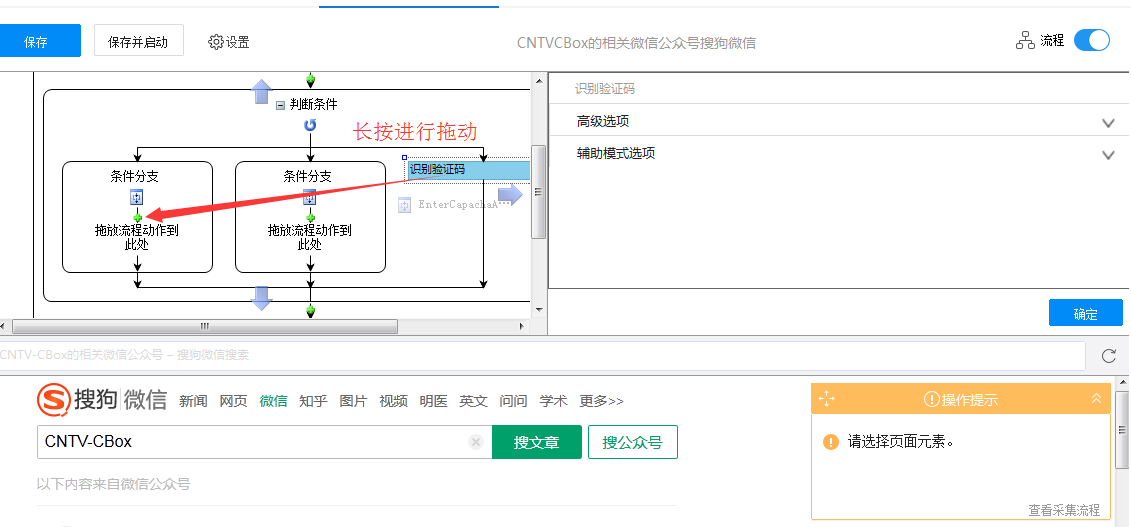
Task: Open the 新闻 tab on Sogou
Action: (x=193, y=401)
